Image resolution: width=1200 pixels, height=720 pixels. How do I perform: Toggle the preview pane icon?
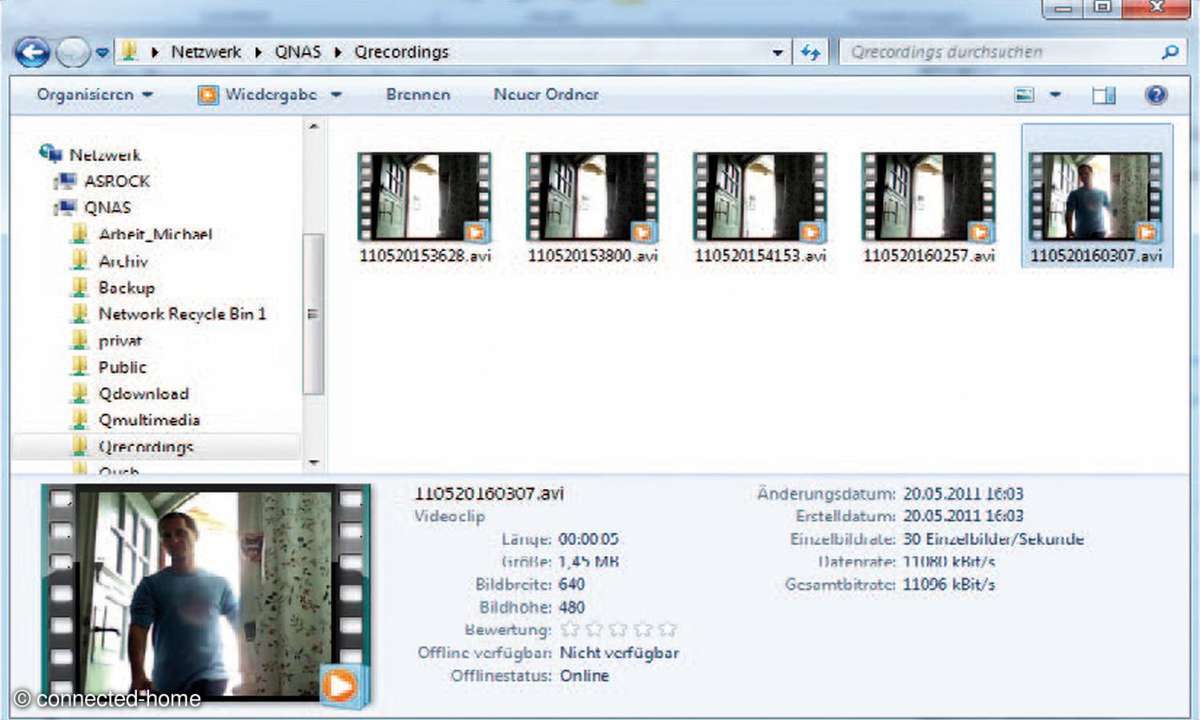point(1104,95)
